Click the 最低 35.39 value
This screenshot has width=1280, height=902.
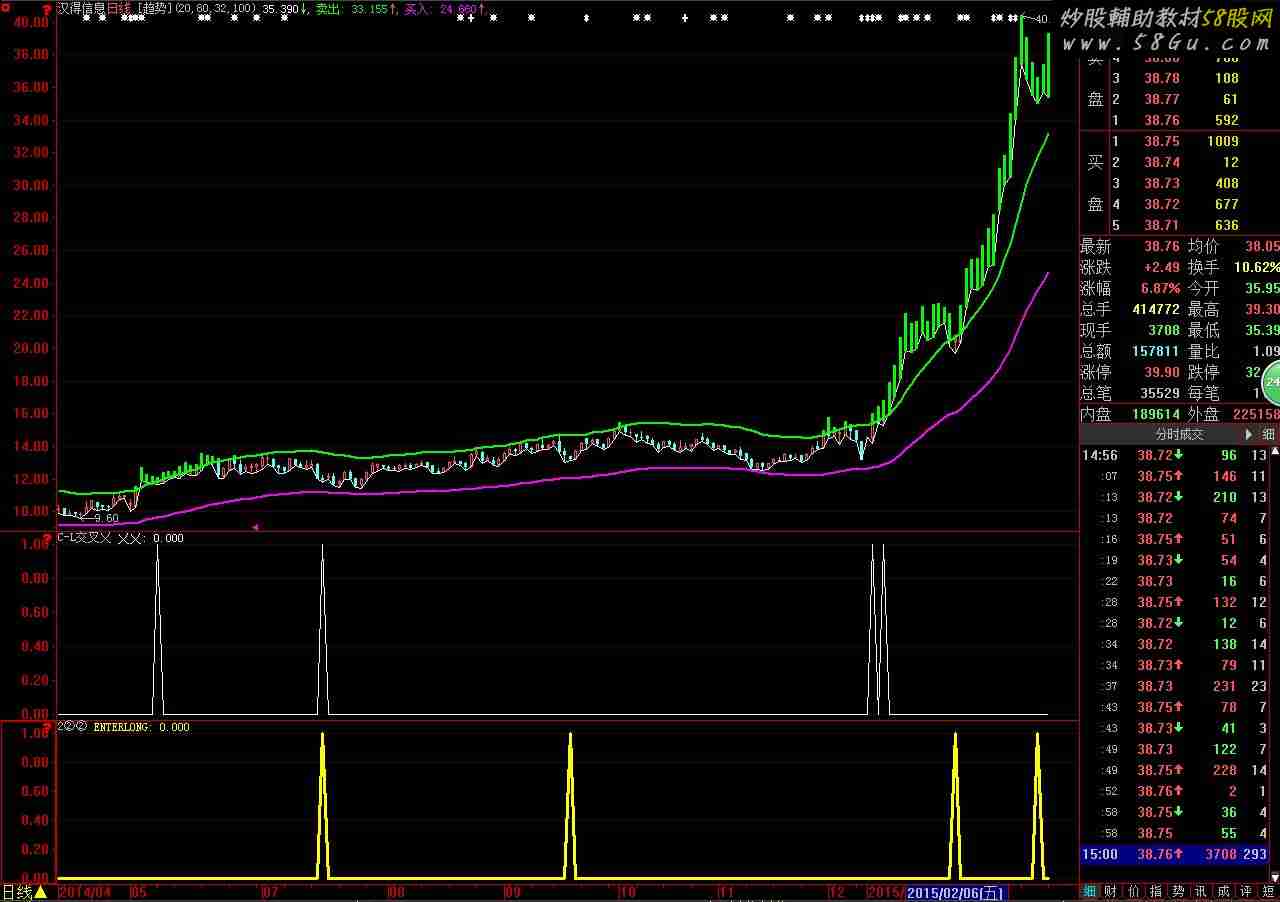point(1263,330)
